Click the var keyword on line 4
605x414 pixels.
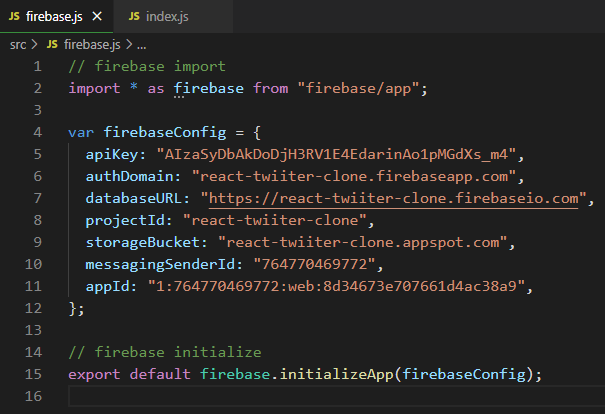(81, 132)
